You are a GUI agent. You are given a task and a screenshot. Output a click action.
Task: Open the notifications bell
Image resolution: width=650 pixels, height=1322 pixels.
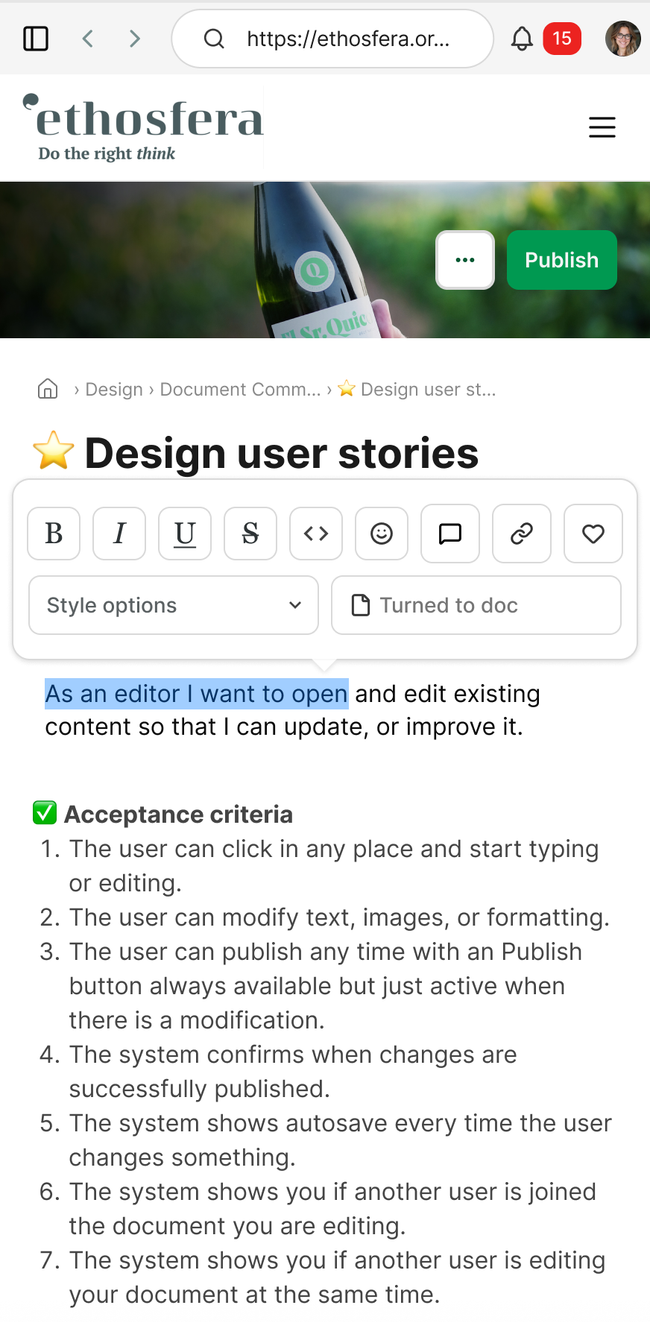point(522,39)
